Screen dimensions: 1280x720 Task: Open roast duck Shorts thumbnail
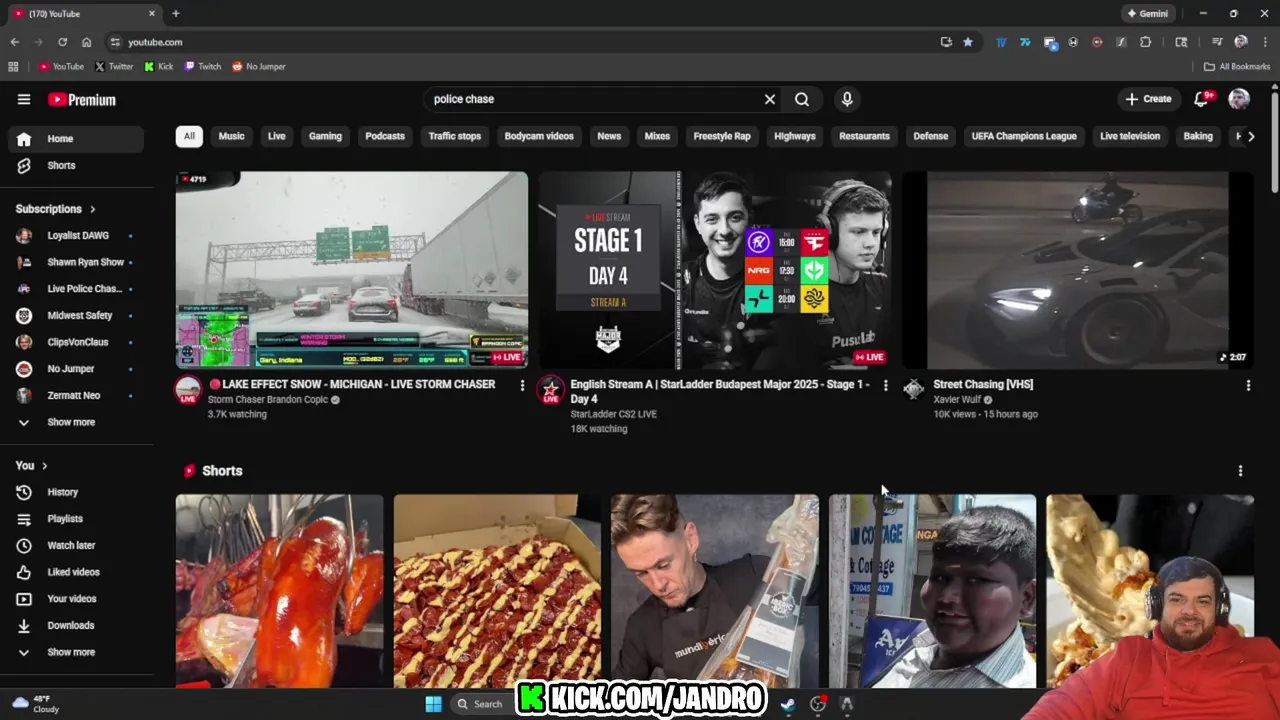point(279,591)
